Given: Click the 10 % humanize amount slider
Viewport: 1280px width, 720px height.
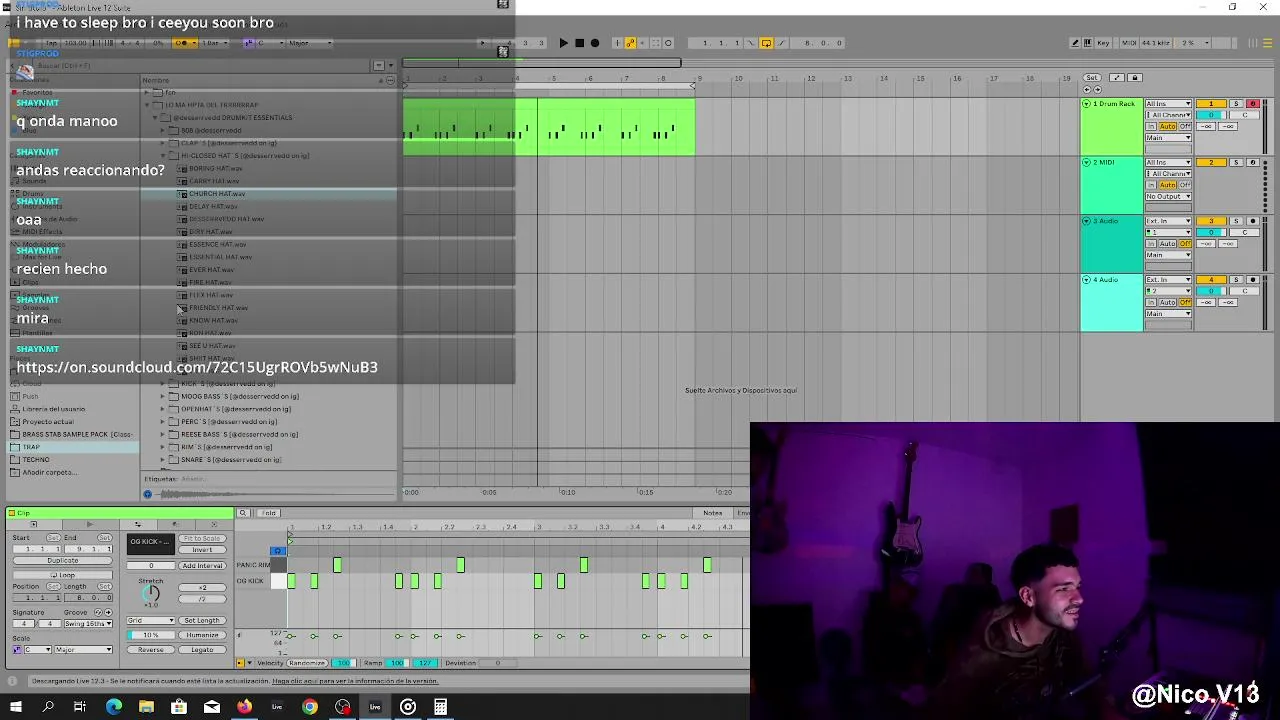Looking at the screenshot, I should click(x=151, y=635).
